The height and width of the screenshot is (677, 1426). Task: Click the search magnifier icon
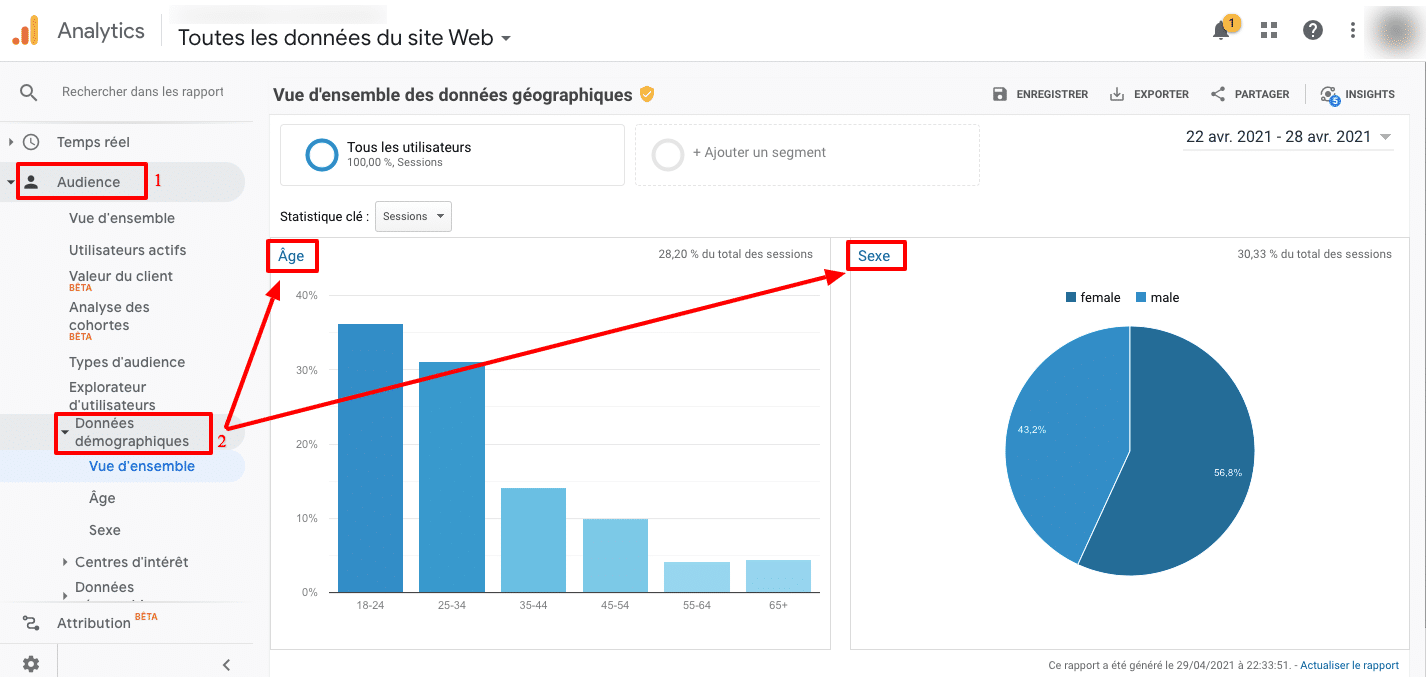click(29, 92)
